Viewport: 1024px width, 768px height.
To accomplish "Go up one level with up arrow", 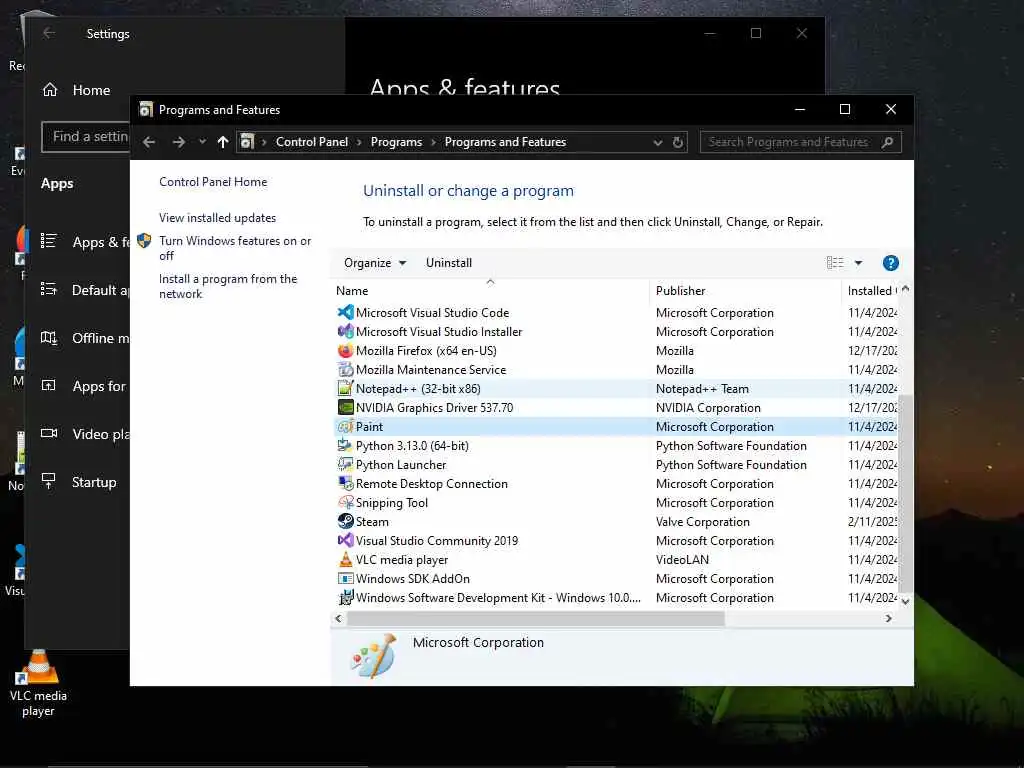I will (223, 142).
